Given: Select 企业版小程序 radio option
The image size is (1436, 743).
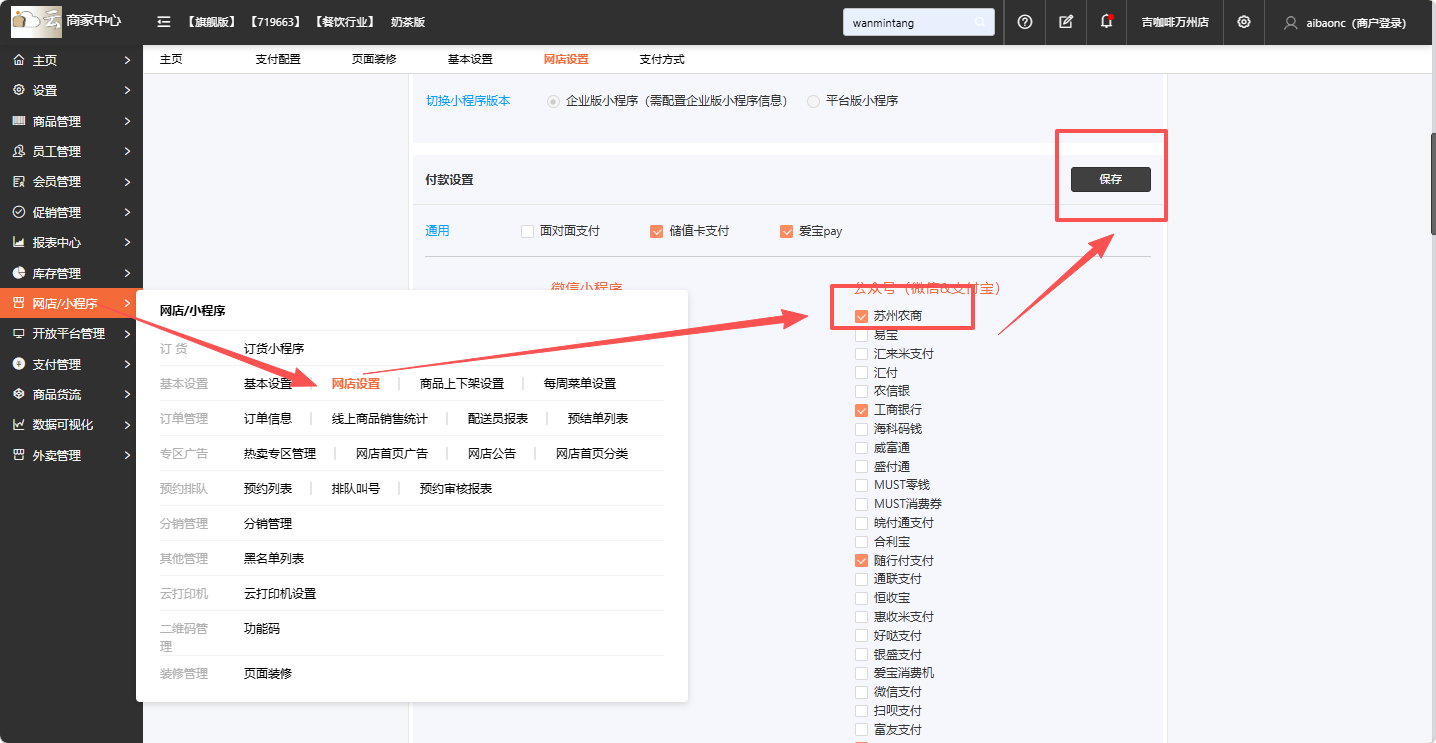Looking at the screenshot, I should (x=553, y=101).
